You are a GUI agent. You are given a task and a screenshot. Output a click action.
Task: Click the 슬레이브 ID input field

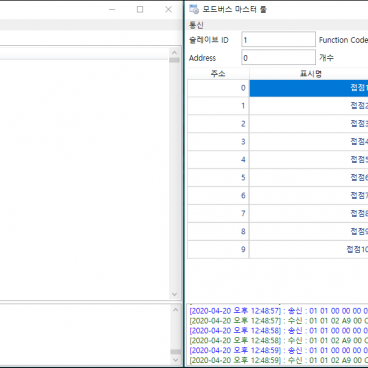pyautogui.click(x=278, y=40)
